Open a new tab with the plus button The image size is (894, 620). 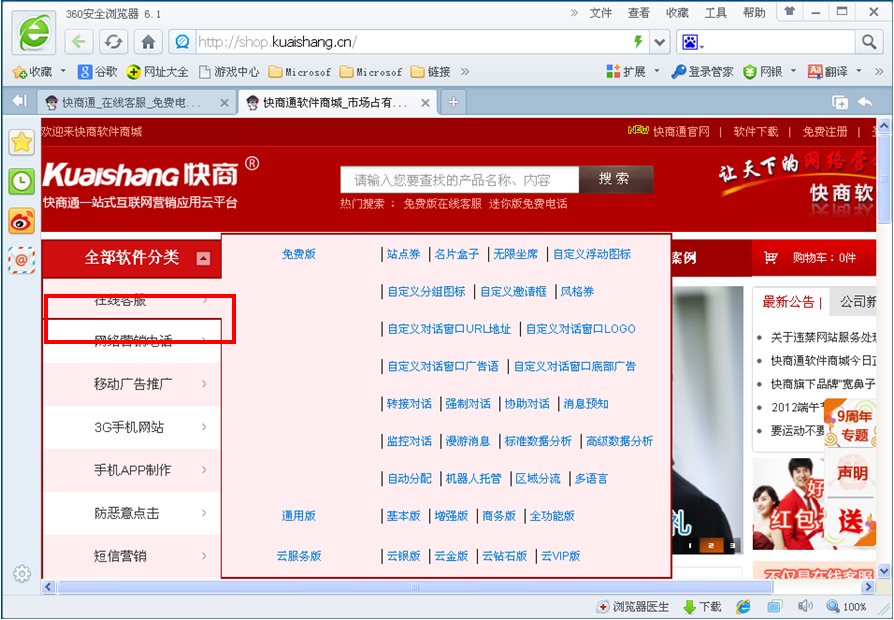pyautogui.click(x=453, y=102)
